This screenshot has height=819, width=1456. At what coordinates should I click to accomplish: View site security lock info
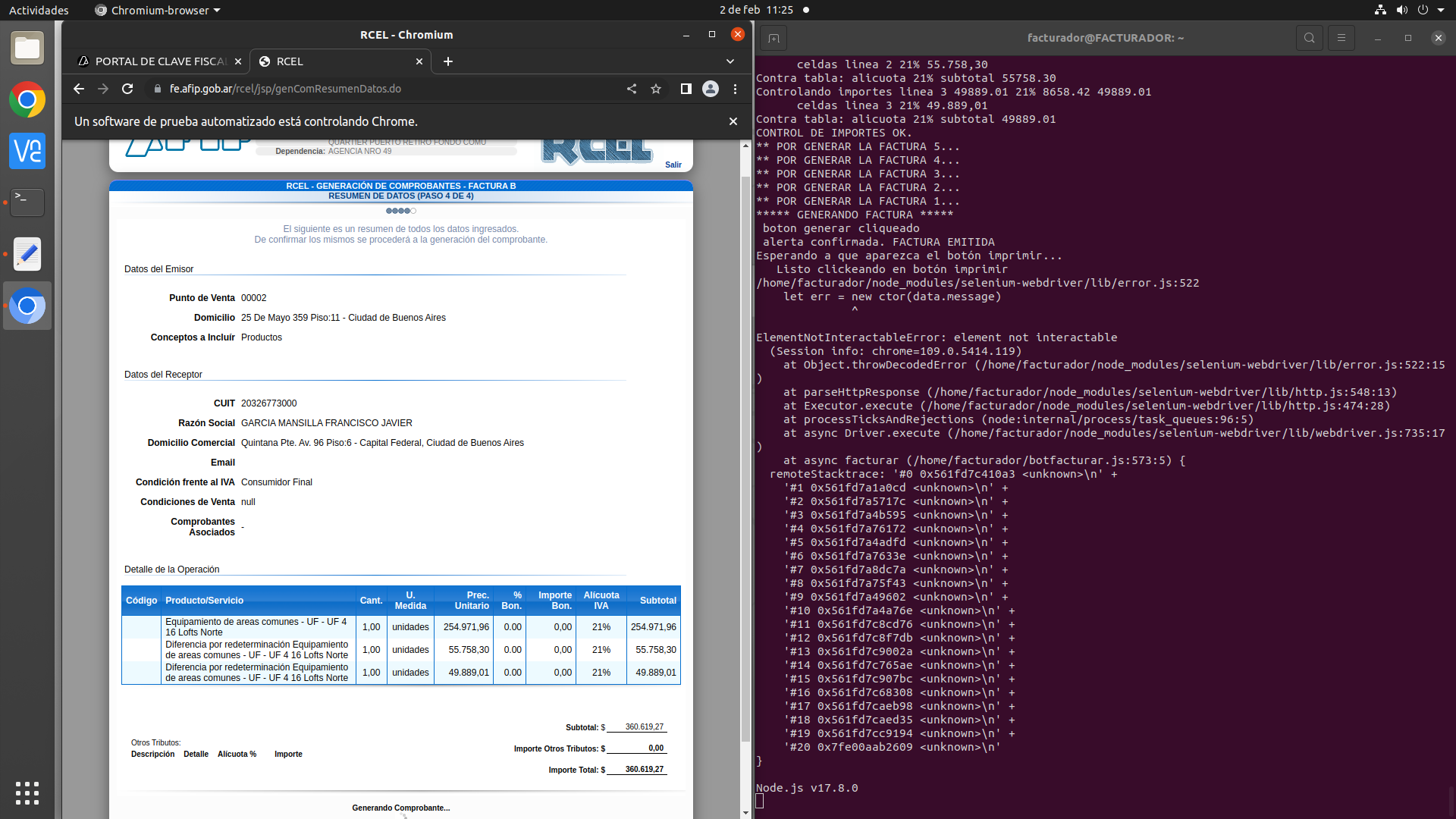point(158,89)
